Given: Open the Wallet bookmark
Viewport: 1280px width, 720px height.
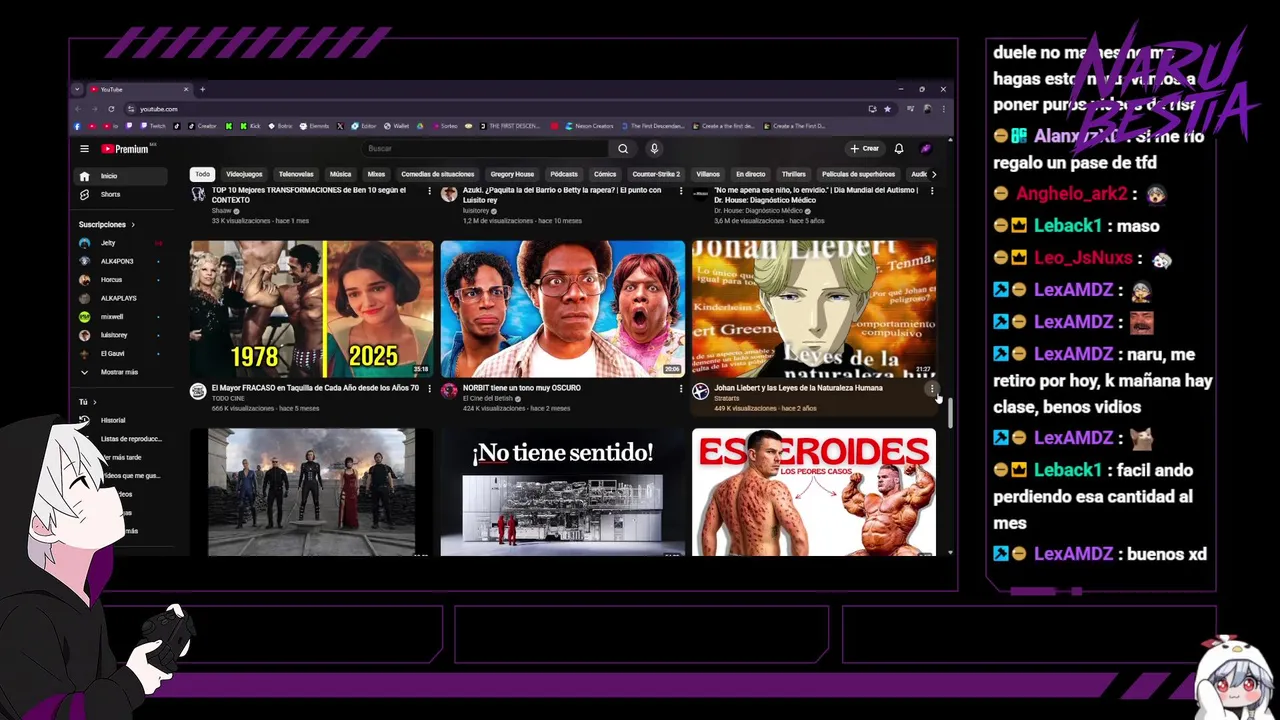Looking at the screenshot, I should pos(395,126).
